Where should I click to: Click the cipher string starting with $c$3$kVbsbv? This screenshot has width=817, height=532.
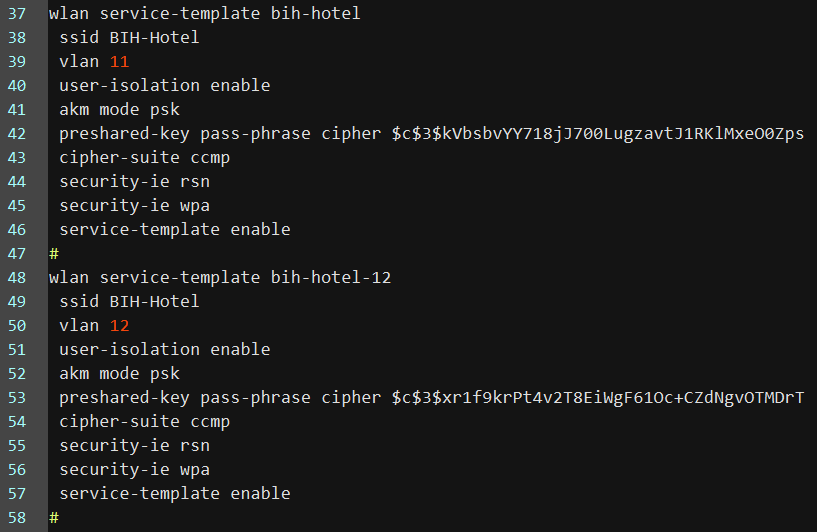tap(597, 134)
